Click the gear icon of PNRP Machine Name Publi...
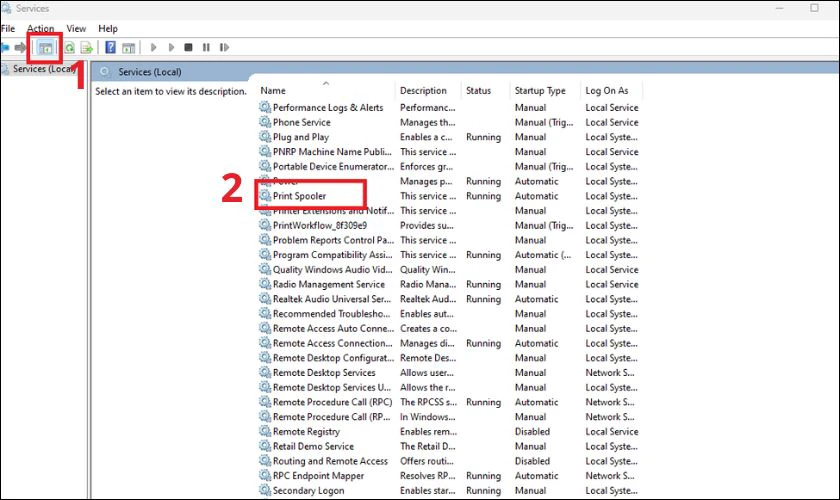 pos(265,151)
